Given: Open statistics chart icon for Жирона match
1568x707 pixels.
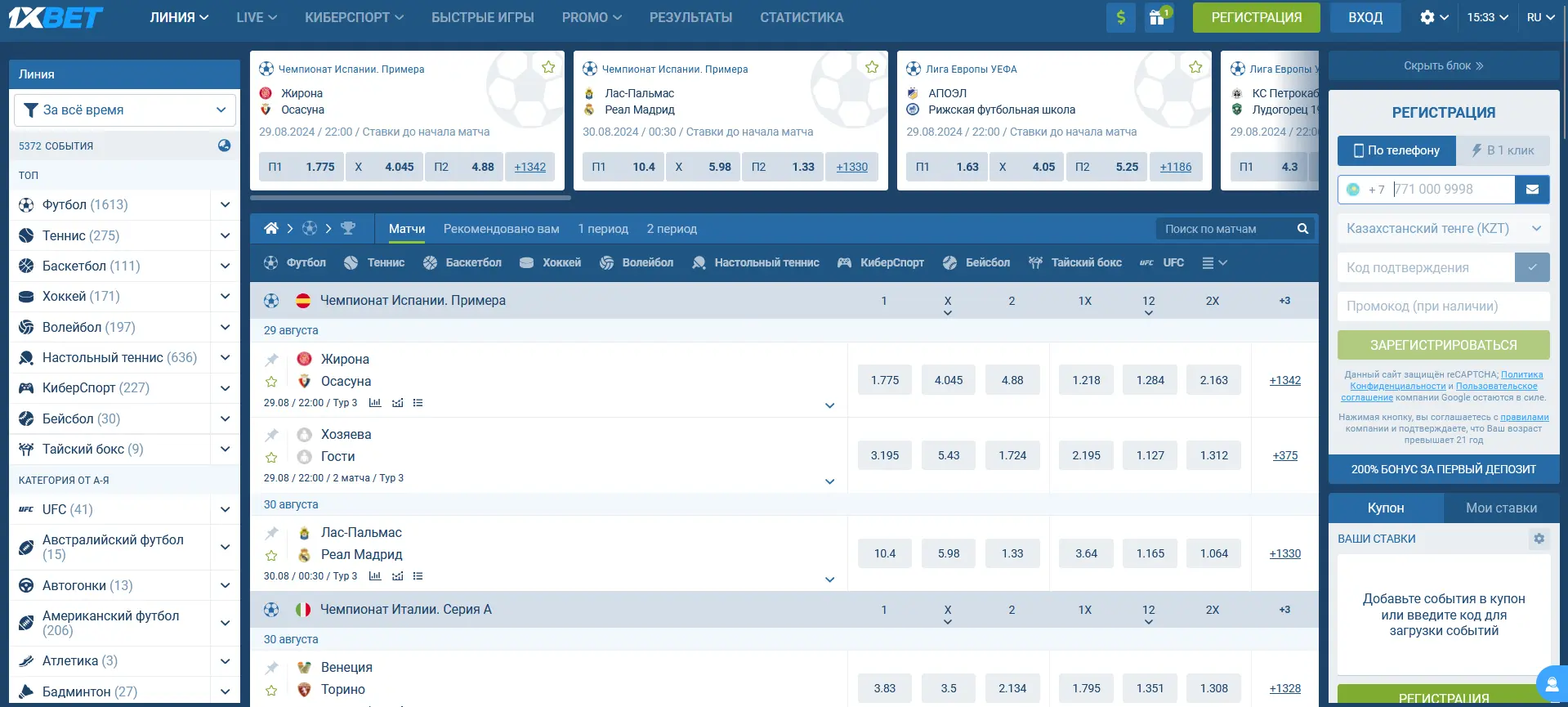Looking at the screenshot, I should 375,403.
